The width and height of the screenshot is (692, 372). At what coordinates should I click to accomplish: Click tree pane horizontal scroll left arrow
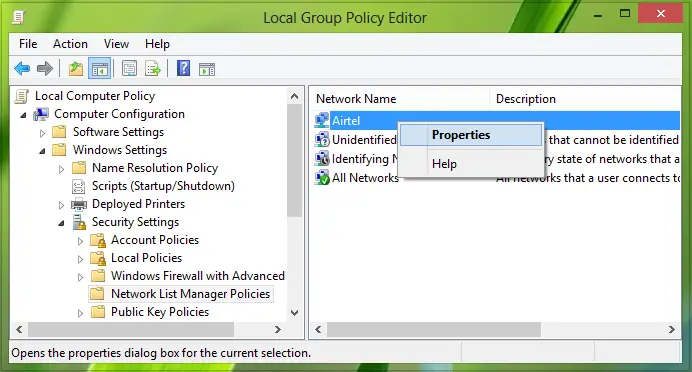click(x=19, y=329)
